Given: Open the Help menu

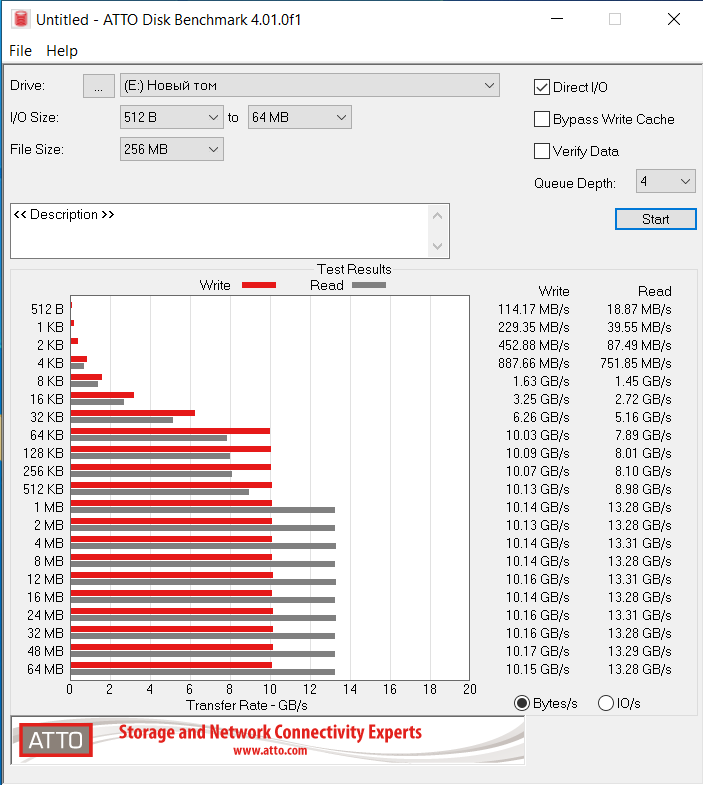Looking at the screenshot, I should click(x=62, y=51).
